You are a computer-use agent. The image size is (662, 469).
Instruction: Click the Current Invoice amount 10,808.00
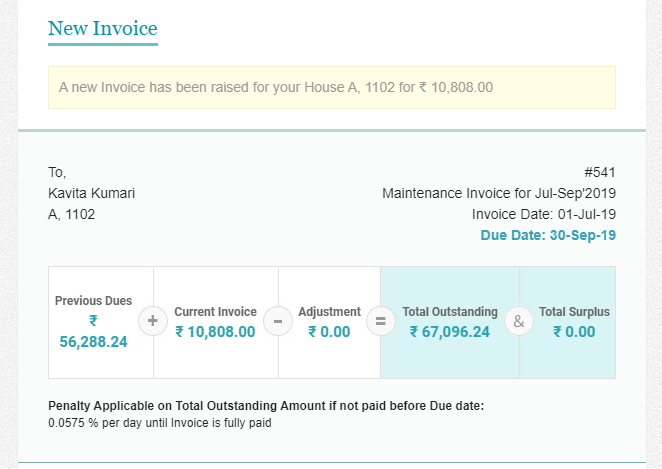pos(215,331)
